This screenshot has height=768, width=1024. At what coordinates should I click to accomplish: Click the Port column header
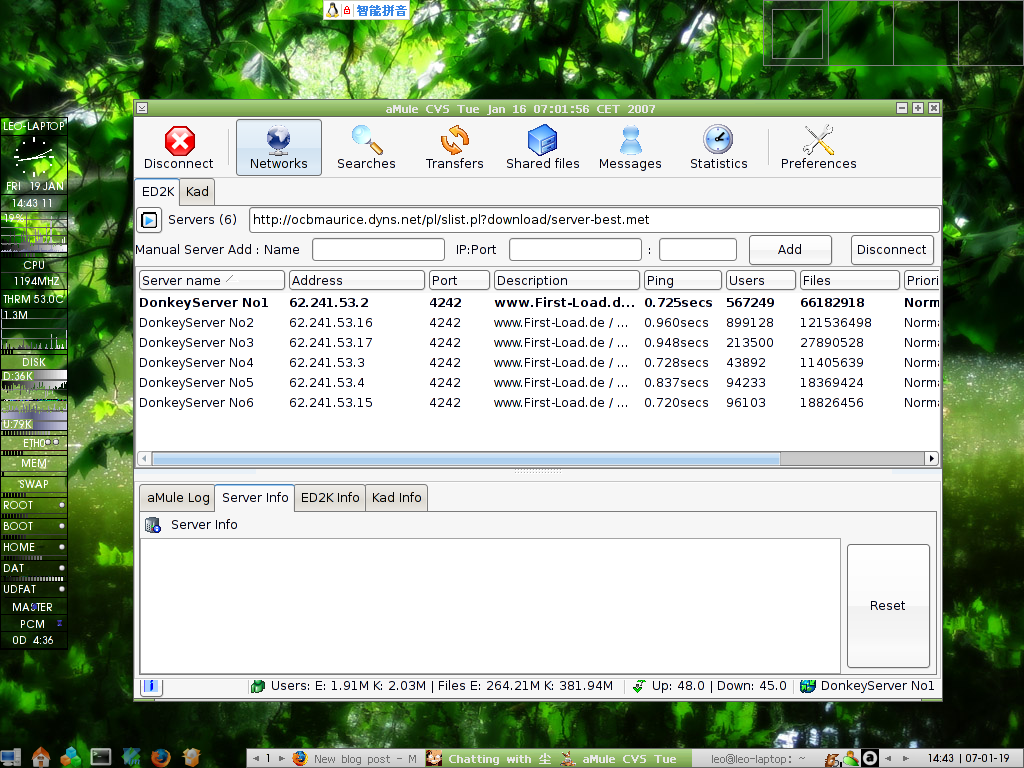click(459, 280)
